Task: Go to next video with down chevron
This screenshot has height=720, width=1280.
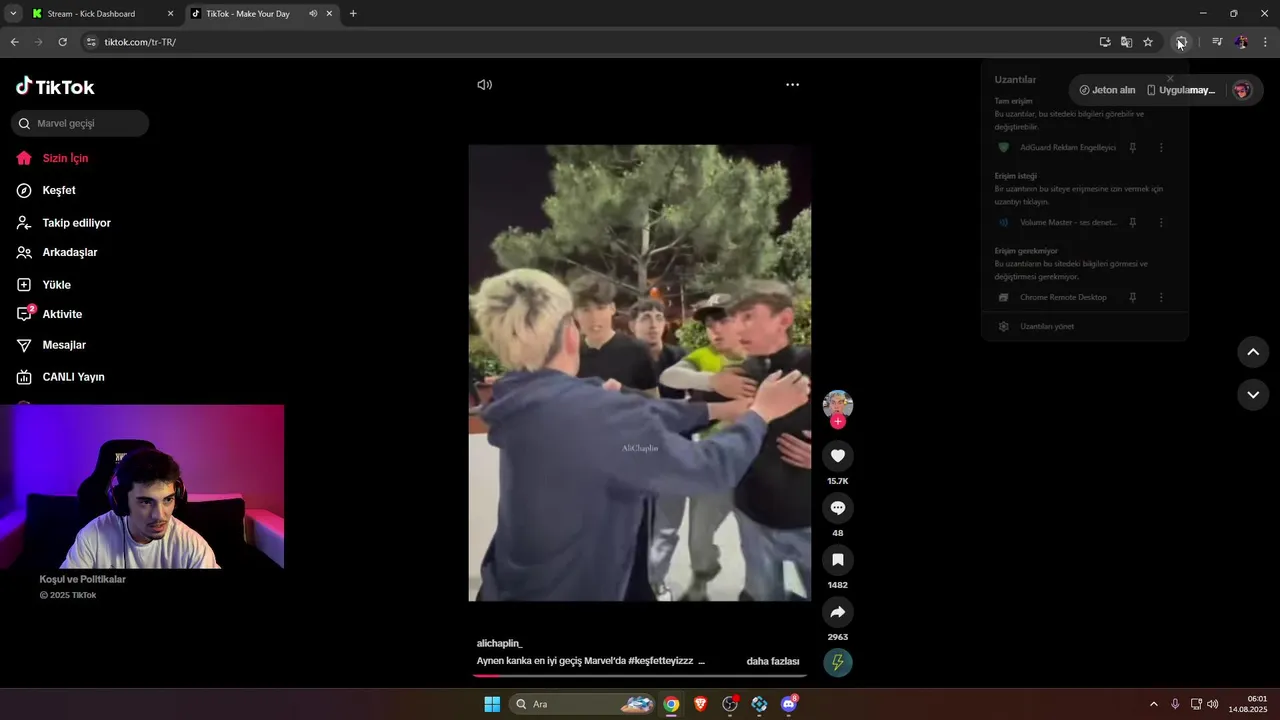Action: pos(1253,395)
